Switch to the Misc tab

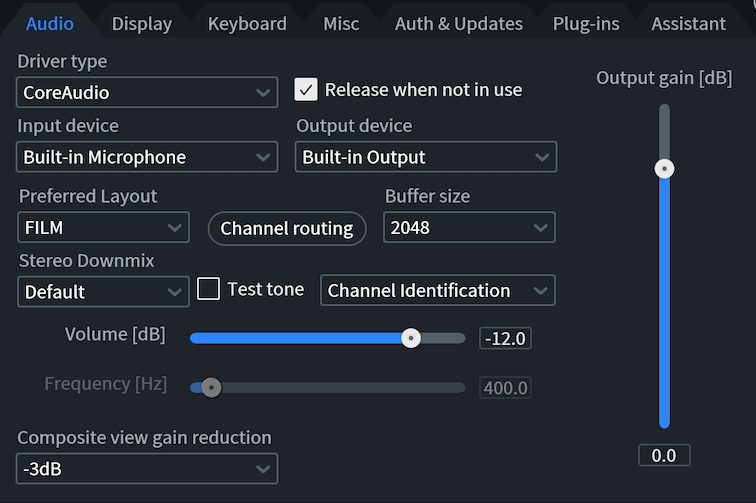[341, 24]
